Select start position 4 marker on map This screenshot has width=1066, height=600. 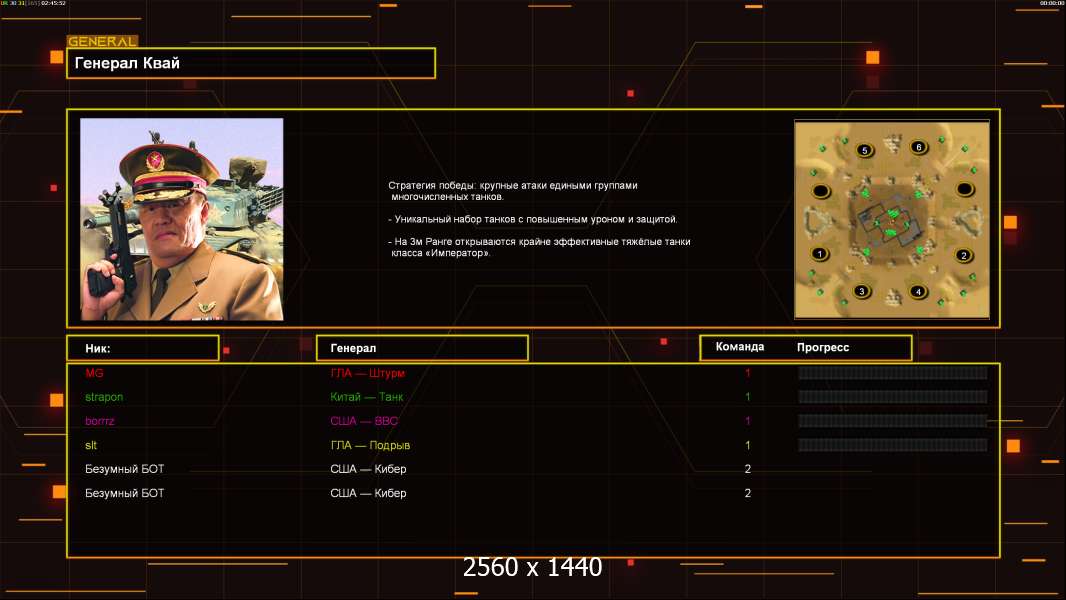[918, 292]
